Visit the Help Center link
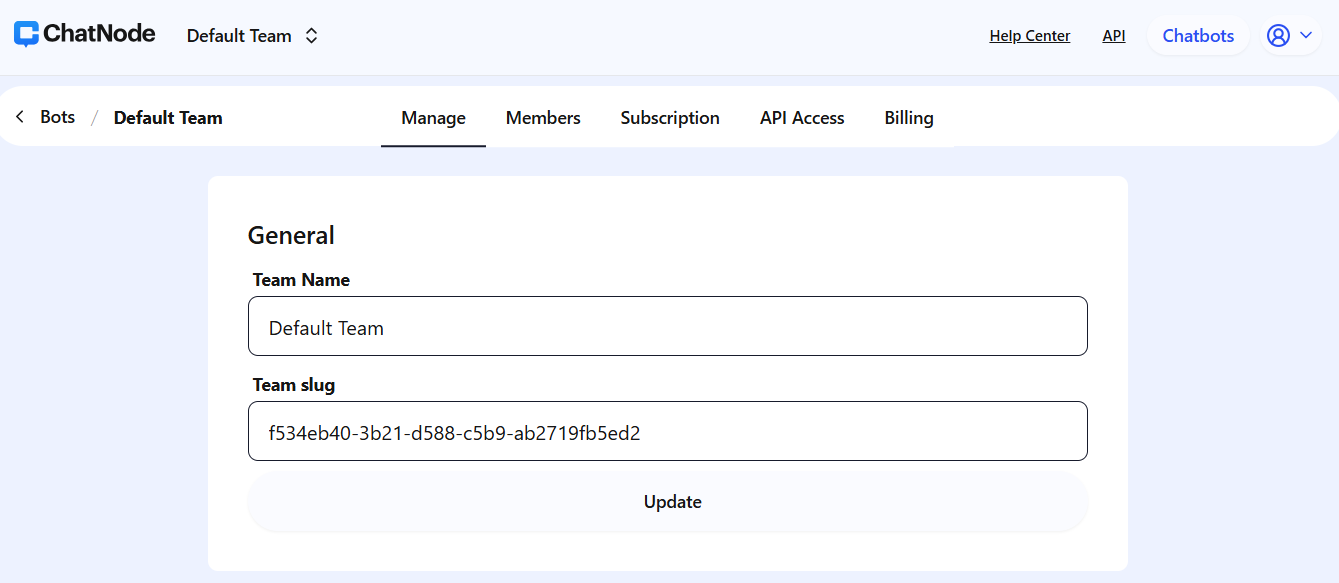 click(x=1030, y=36)
